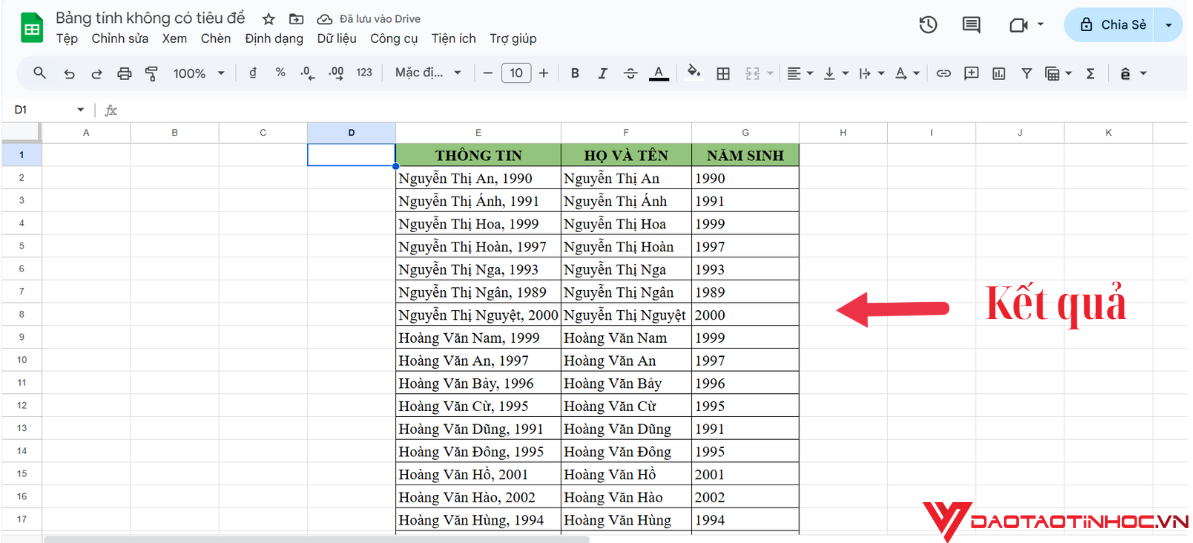Move spreadsheet to folder icon
Screen dimensions: 1193x543
pos(296,19)
